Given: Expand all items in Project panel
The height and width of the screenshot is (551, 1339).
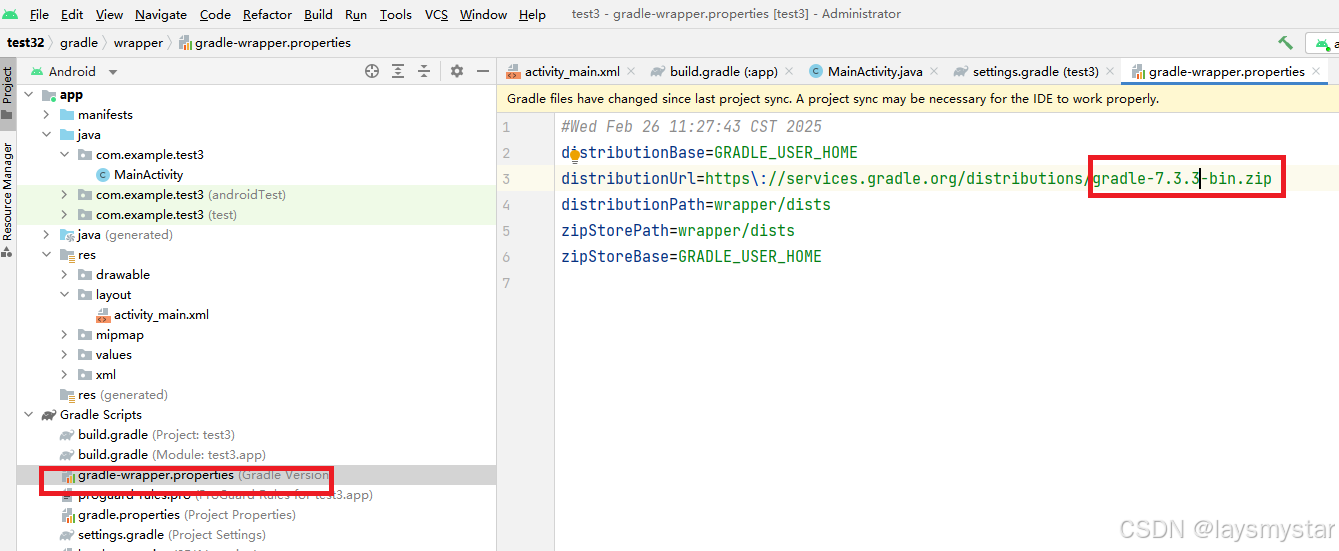Looking at the screenshot, I should coord(398,71).
